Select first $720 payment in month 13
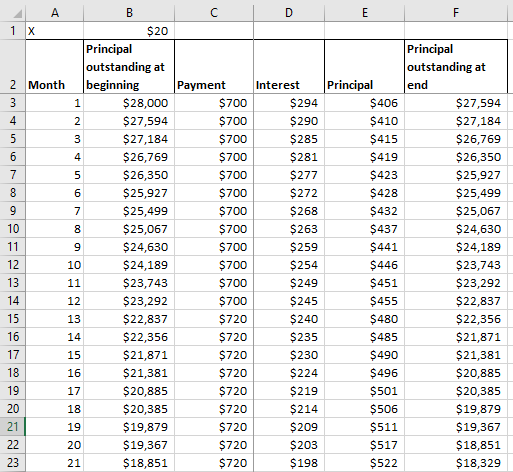This screenshot has height=472, width=513. pos(214,319)
